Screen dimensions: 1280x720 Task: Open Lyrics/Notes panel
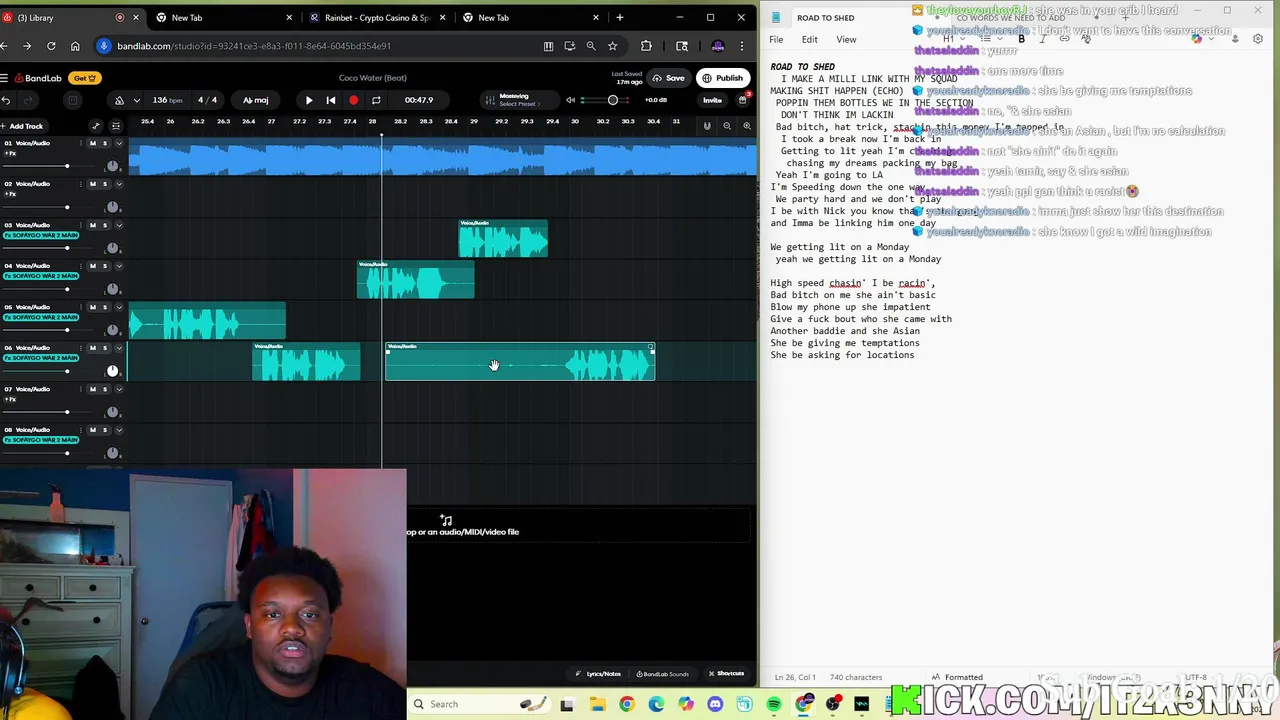[598, 674]
